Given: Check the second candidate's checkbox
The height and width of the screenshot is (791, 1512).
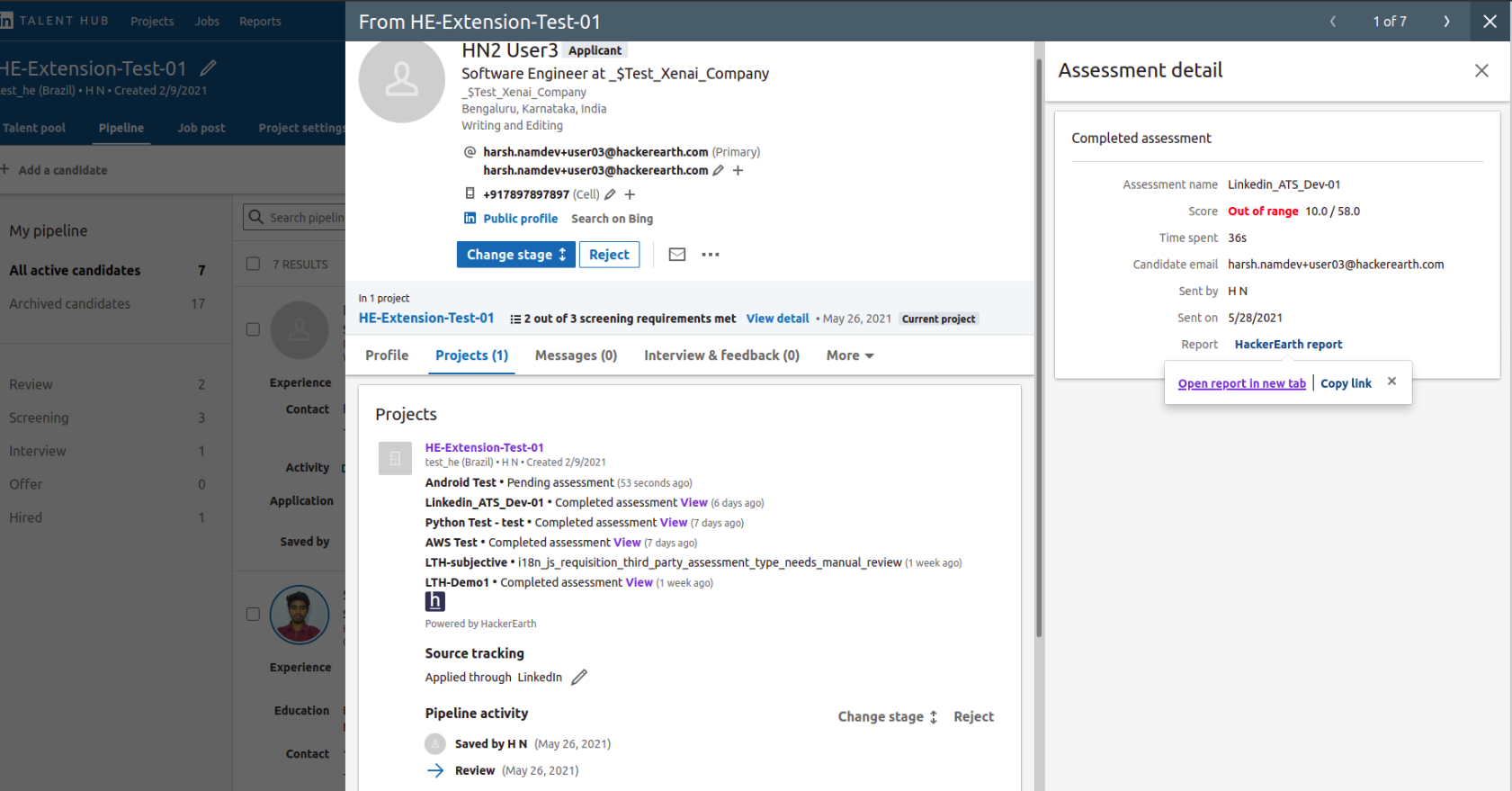Looking at the screenshot, I should [x=254, y=614].
